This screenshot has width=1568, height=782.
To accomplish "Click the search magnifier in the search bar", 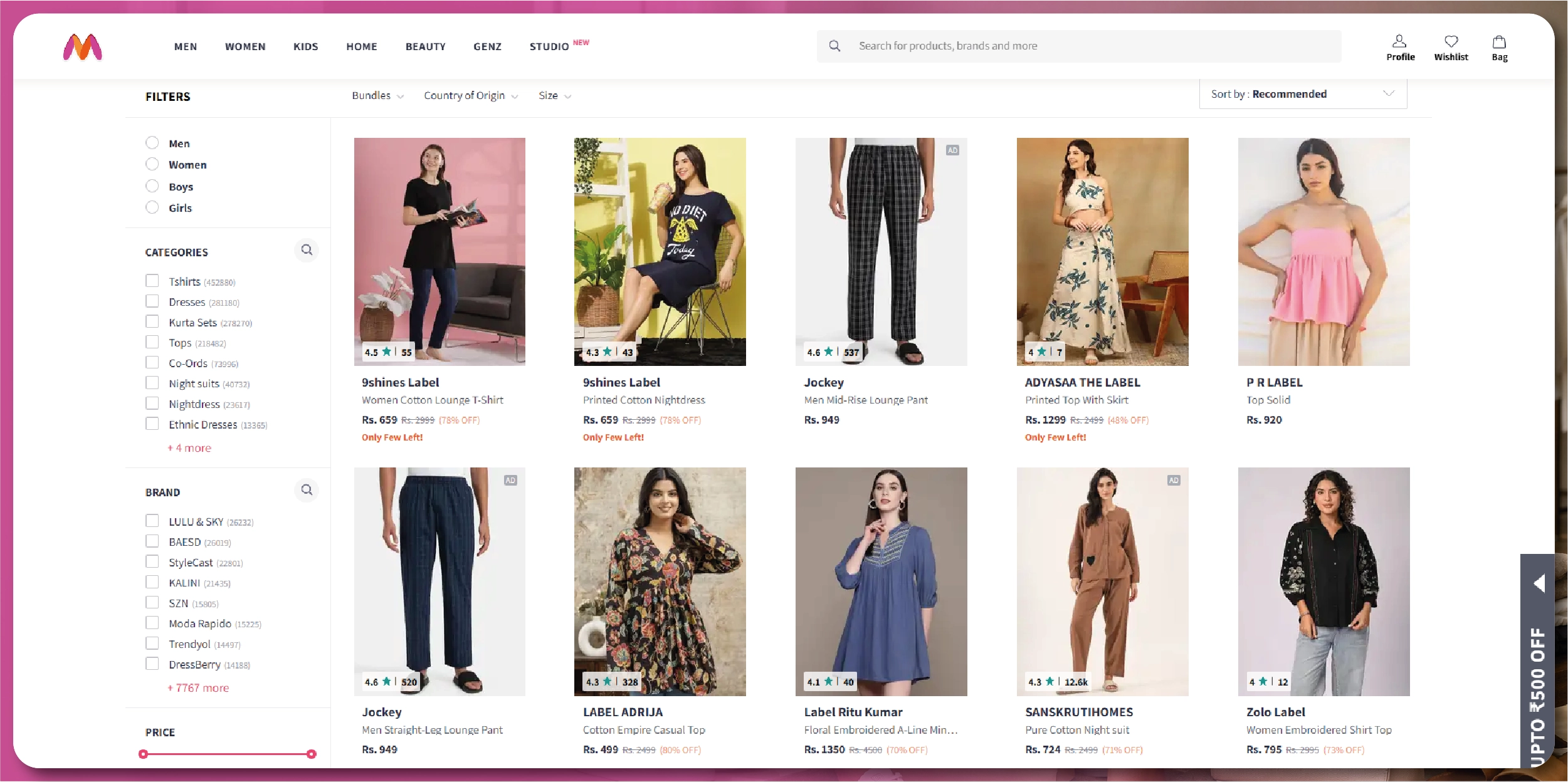I will [x=836, y=45].
